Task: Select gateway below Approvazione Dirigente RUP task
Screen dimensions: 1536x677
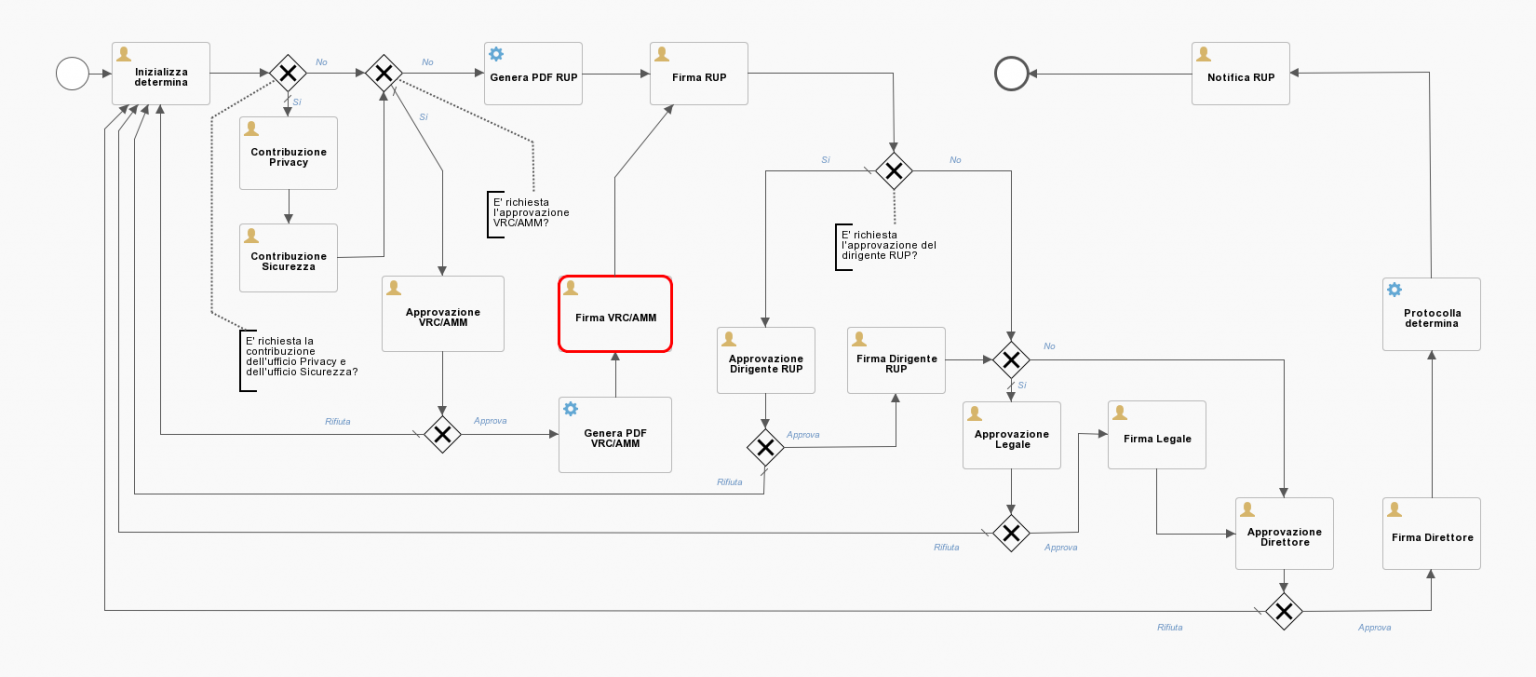Action: point(765,447)
